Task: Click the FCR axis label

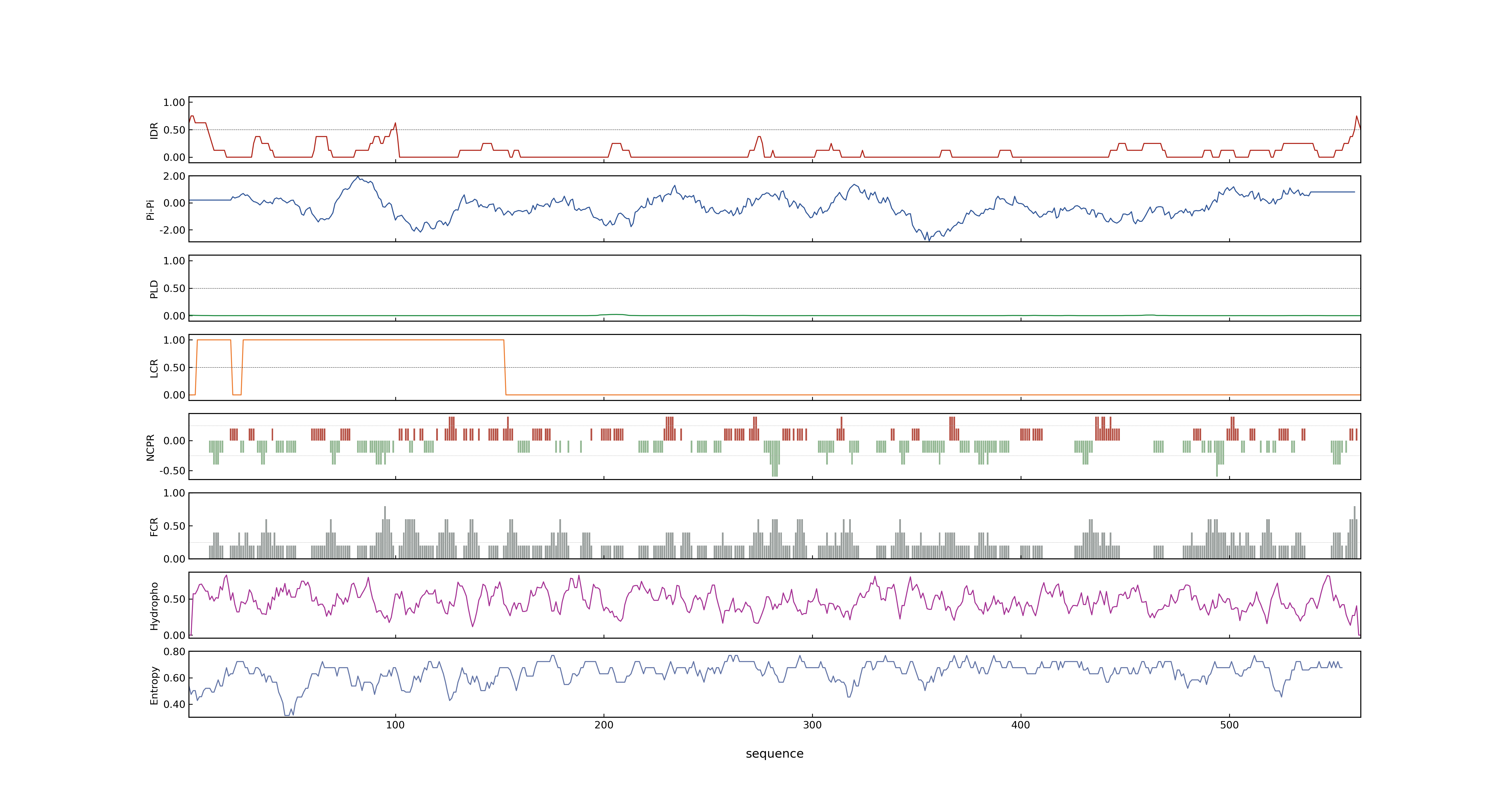Action: (x=154, y=527)
